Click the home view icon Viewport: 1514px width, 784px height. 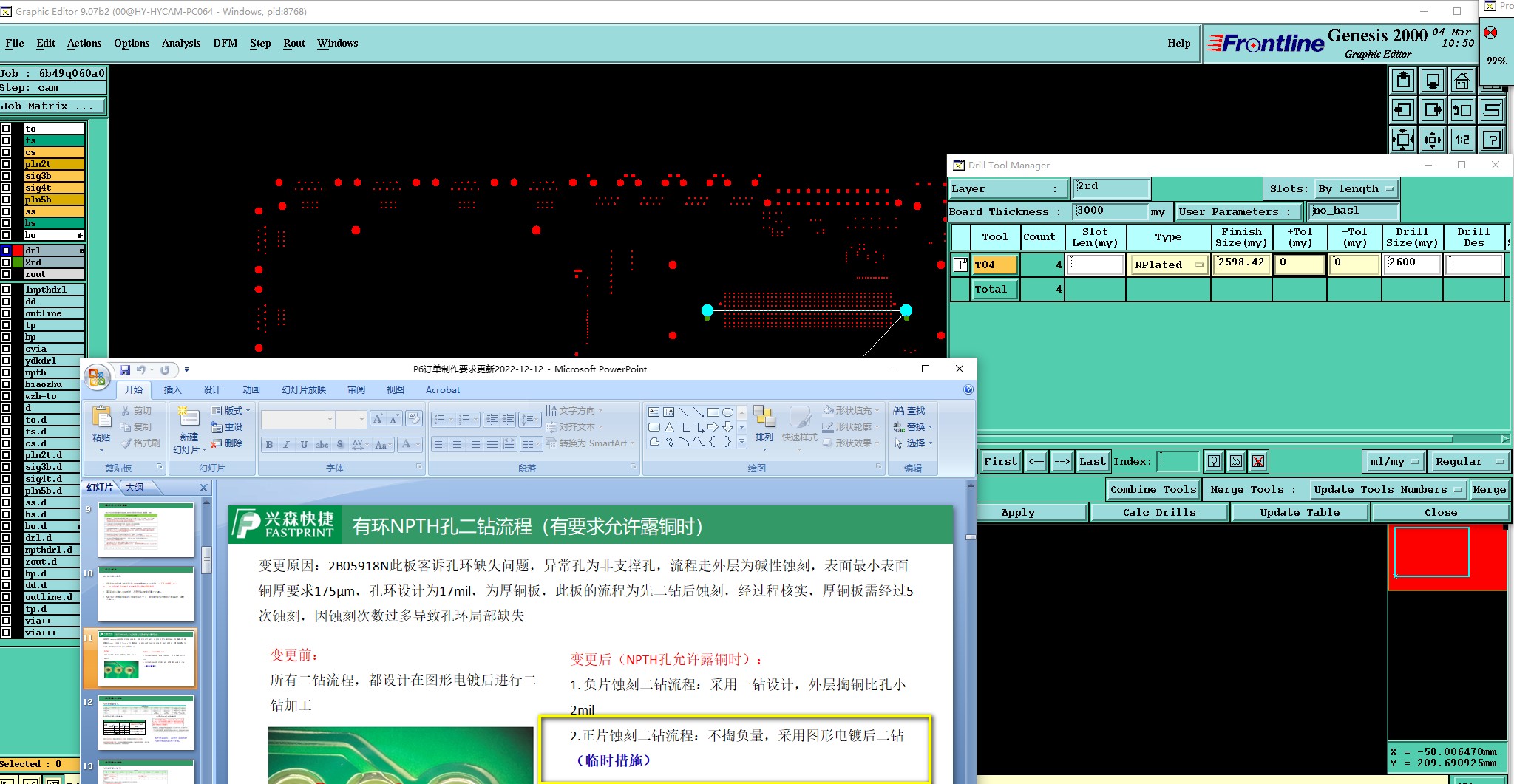pos(1462,81)
